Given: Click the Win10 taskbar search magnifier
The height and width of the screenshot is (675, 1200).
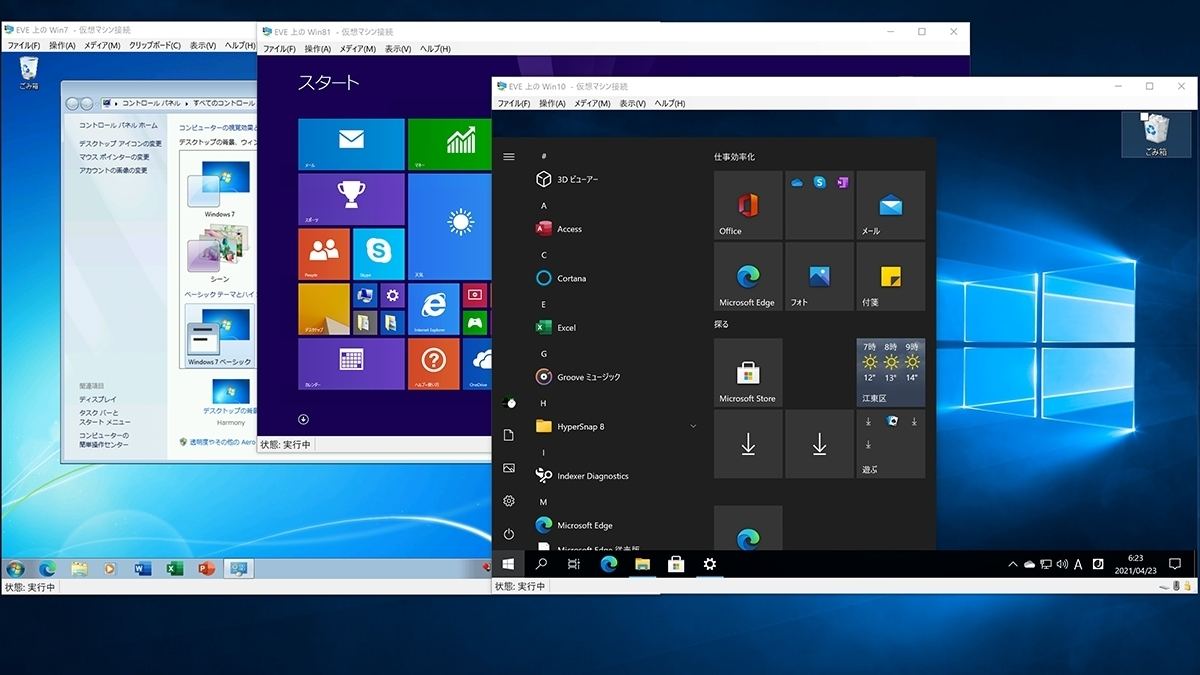Looking at the screenshot, I should (541, 564).
